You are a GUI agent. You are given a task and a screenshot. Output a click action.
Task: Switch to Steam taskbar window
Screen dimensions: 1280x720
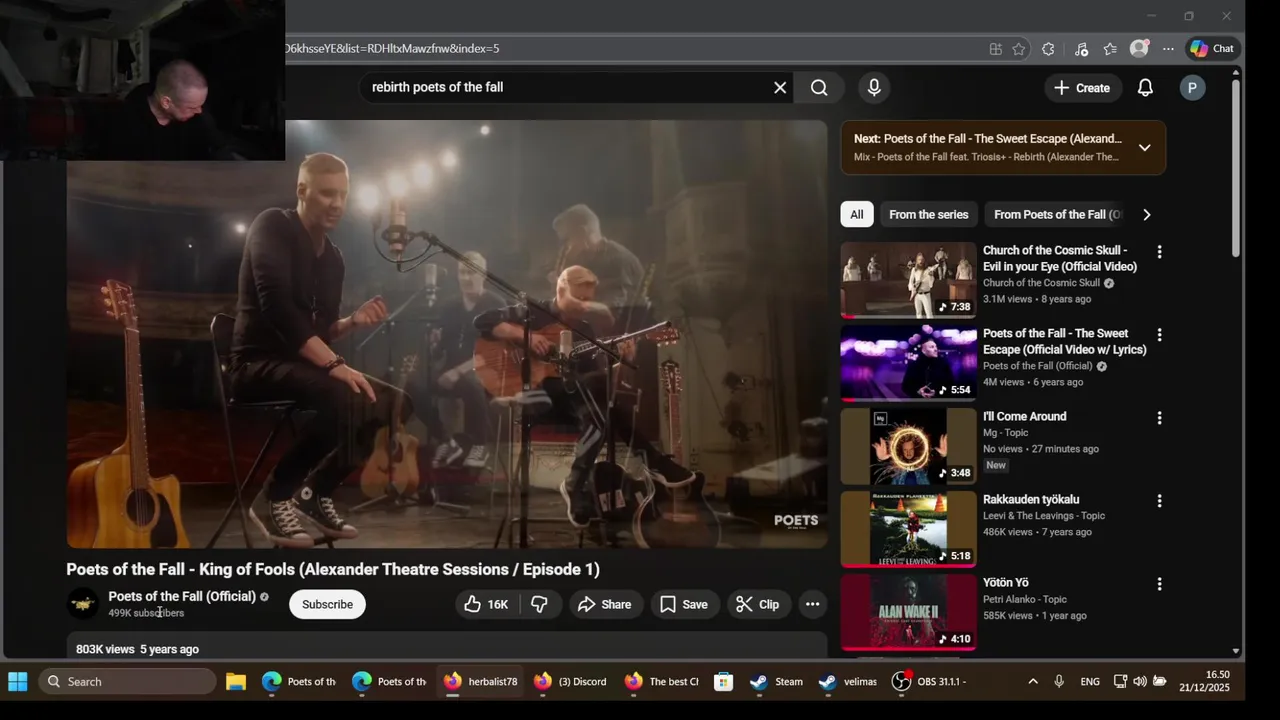(777, 682)
